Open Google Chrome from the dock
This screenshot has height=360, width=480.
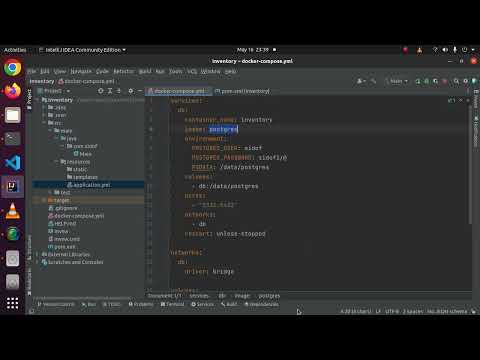(x=12, y=68)
